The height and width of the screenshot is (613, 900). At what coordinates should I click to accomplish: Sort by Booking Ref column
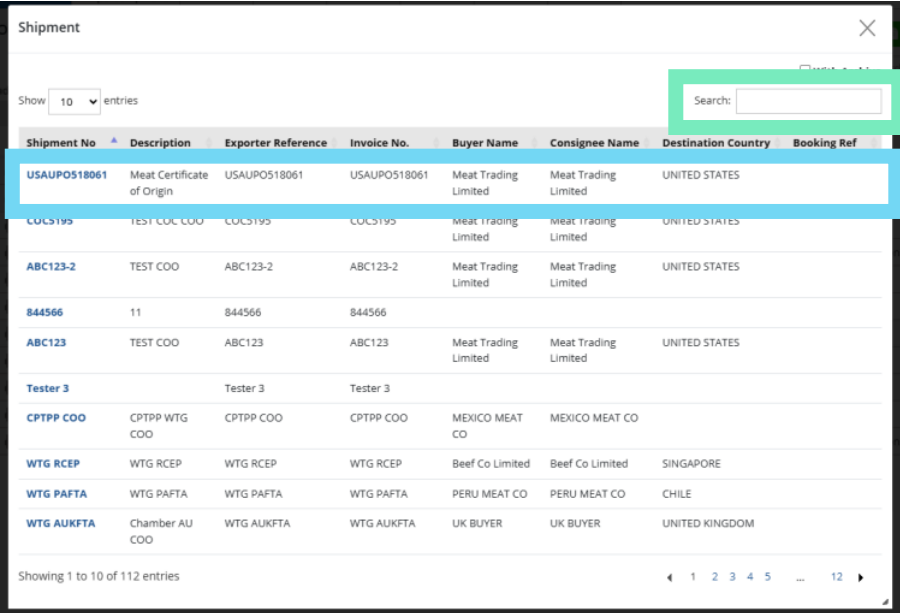pyautogui.click(x=824, y=142)
